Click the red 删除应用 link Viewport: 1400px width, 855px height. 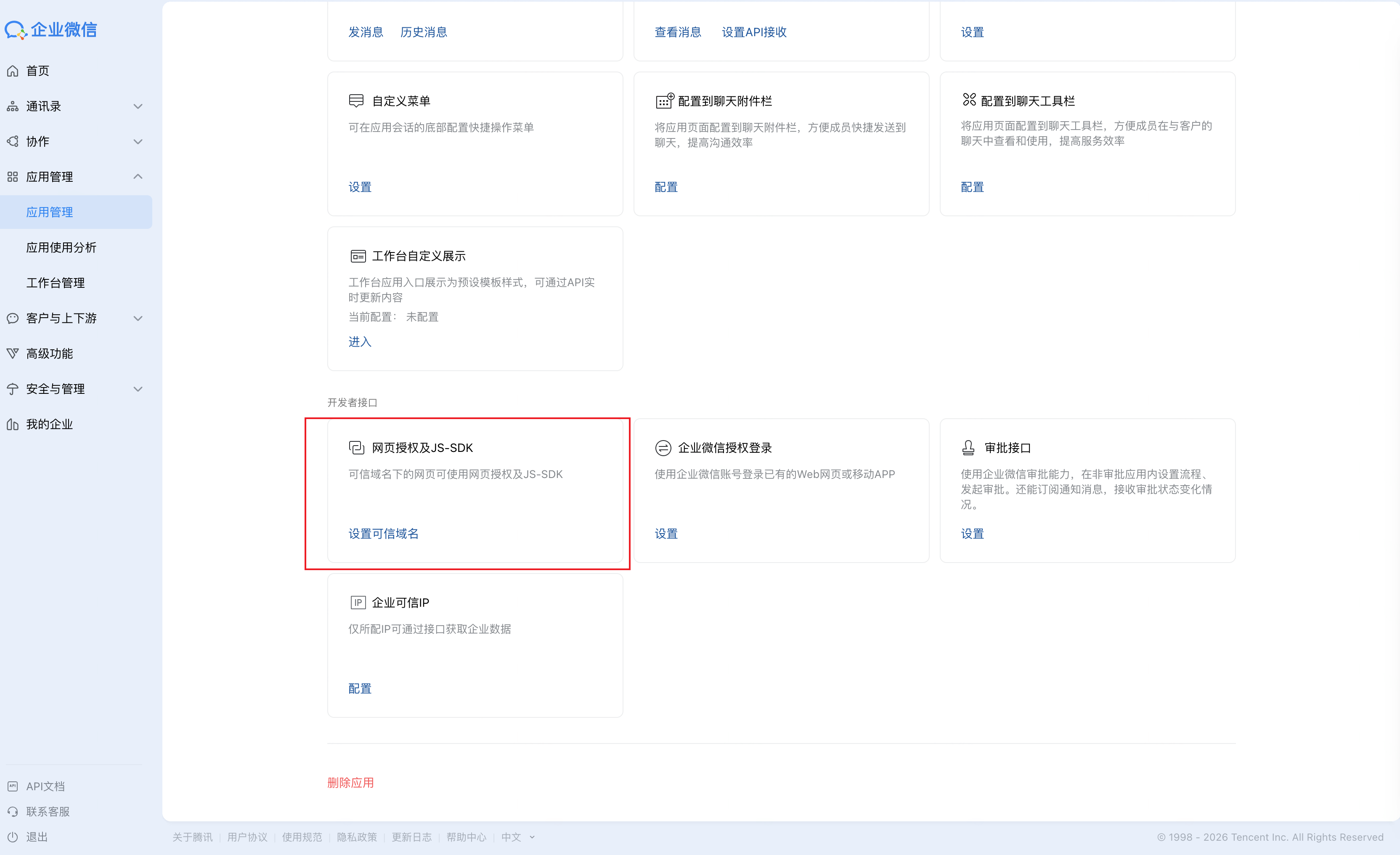coord(350,782)
